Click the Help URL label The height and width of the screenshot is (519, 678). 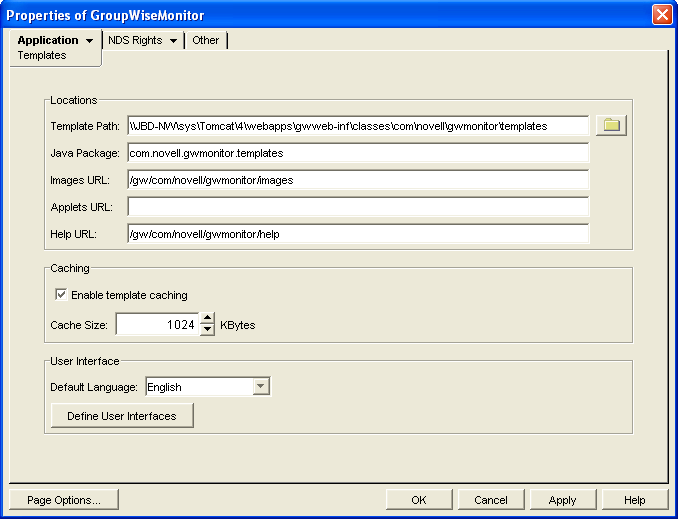pos(74,234)
